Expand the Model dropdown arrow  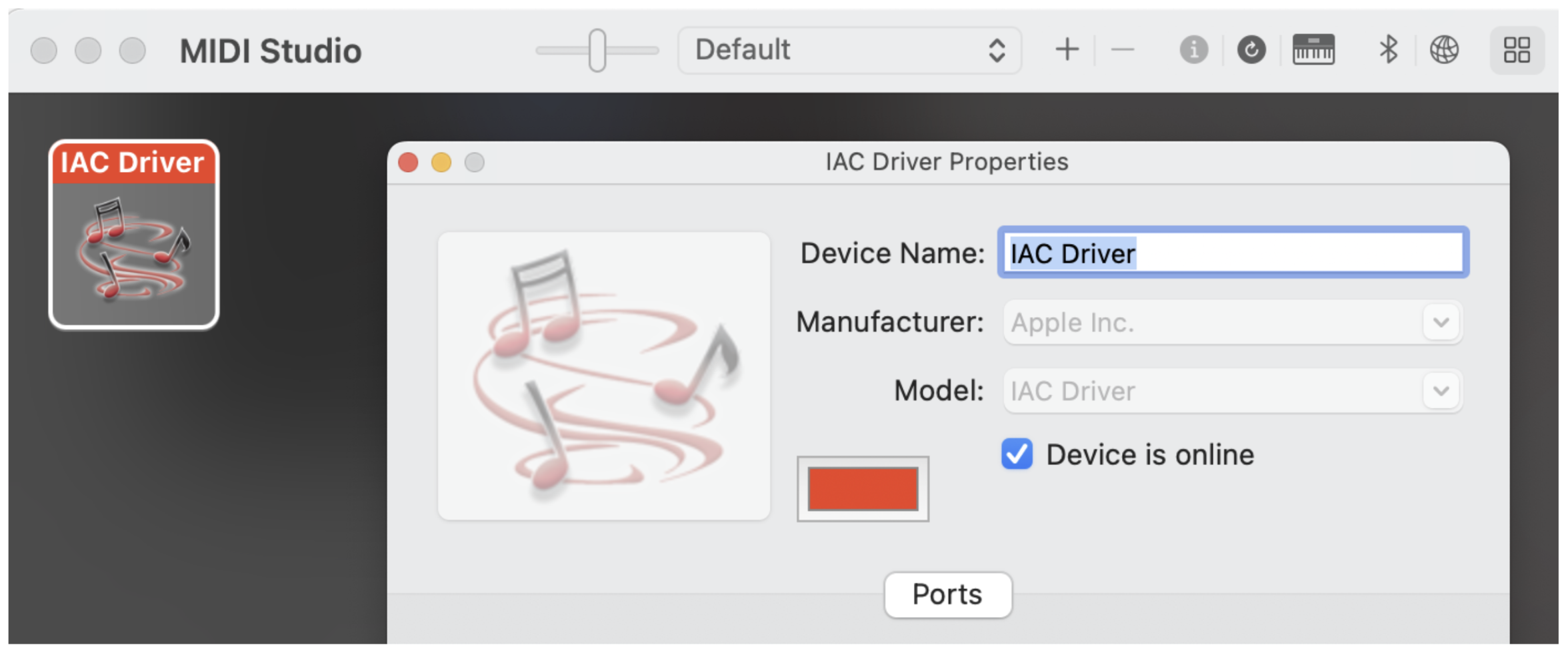[1441, 391]
